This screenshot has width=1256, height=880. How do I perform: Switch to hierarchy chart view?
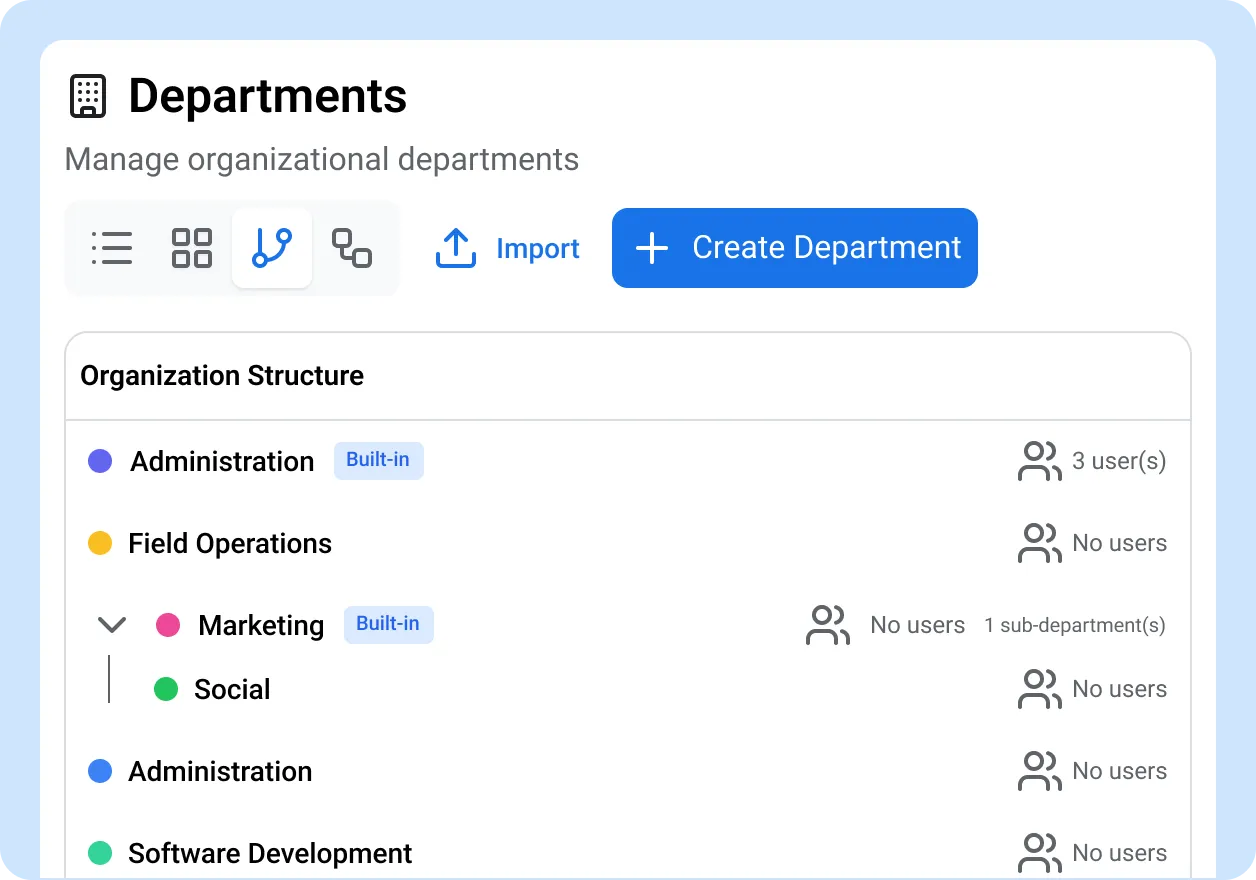[x=352, y=248]
